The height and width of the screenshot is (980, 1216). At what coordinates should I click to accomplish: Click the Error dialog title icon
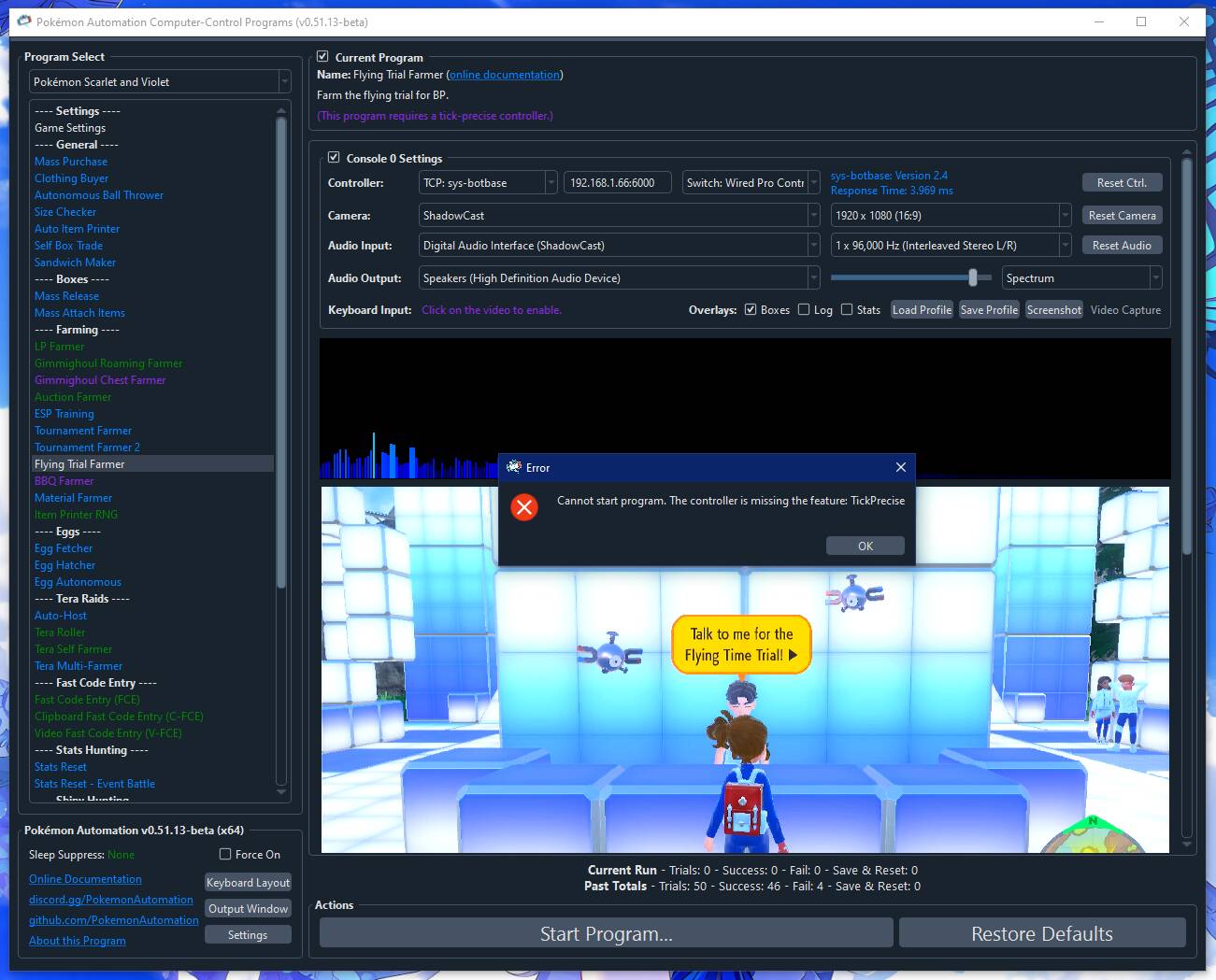(x=513, y=467)
